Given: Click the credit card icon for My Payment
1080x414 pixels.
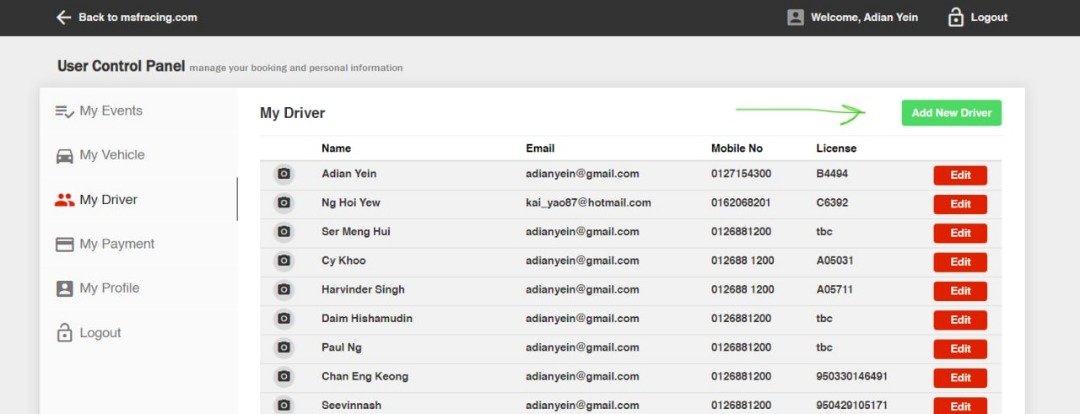Looking at the screenshot, I should point(65,245).
